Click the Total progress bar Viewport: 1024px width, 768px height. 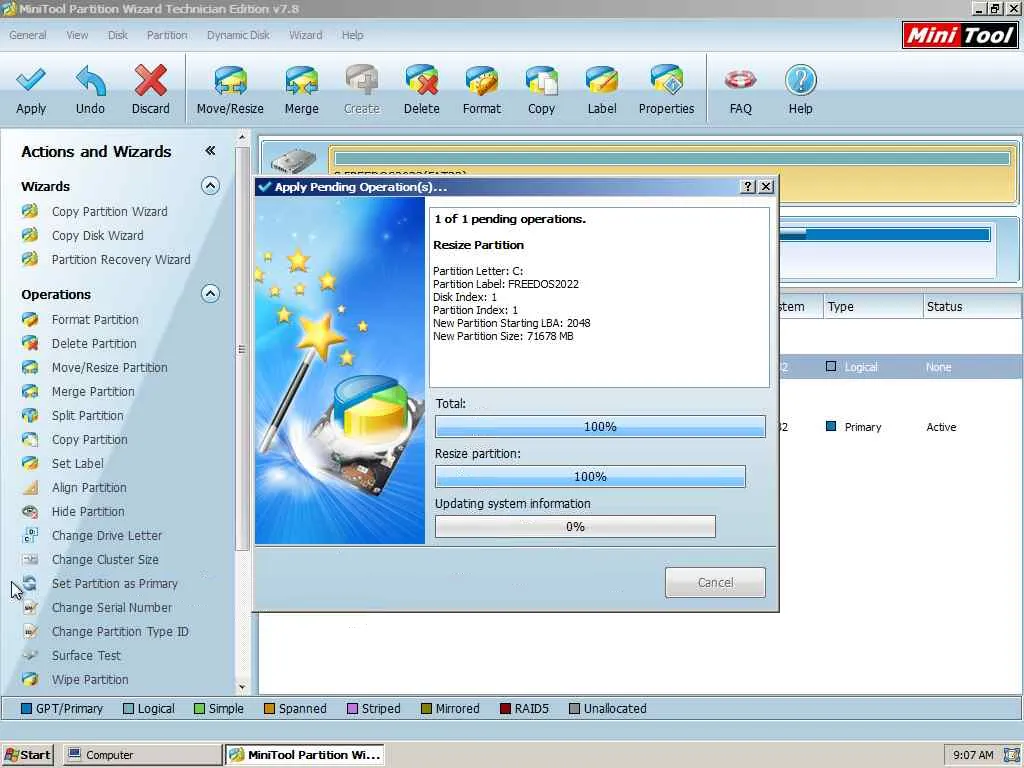click(x=600, y=426)
